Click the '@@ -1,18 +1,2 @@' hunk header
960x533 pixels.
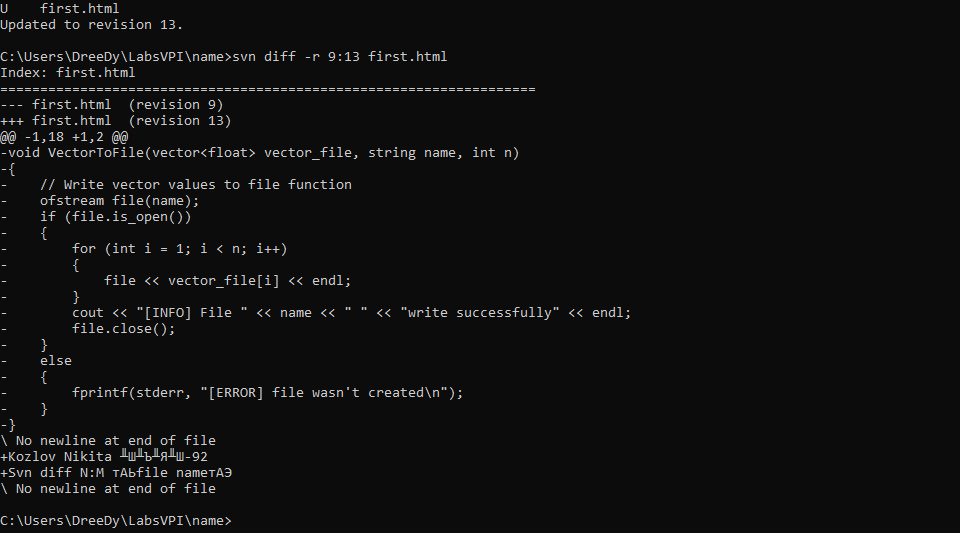(x=64, y=137)
